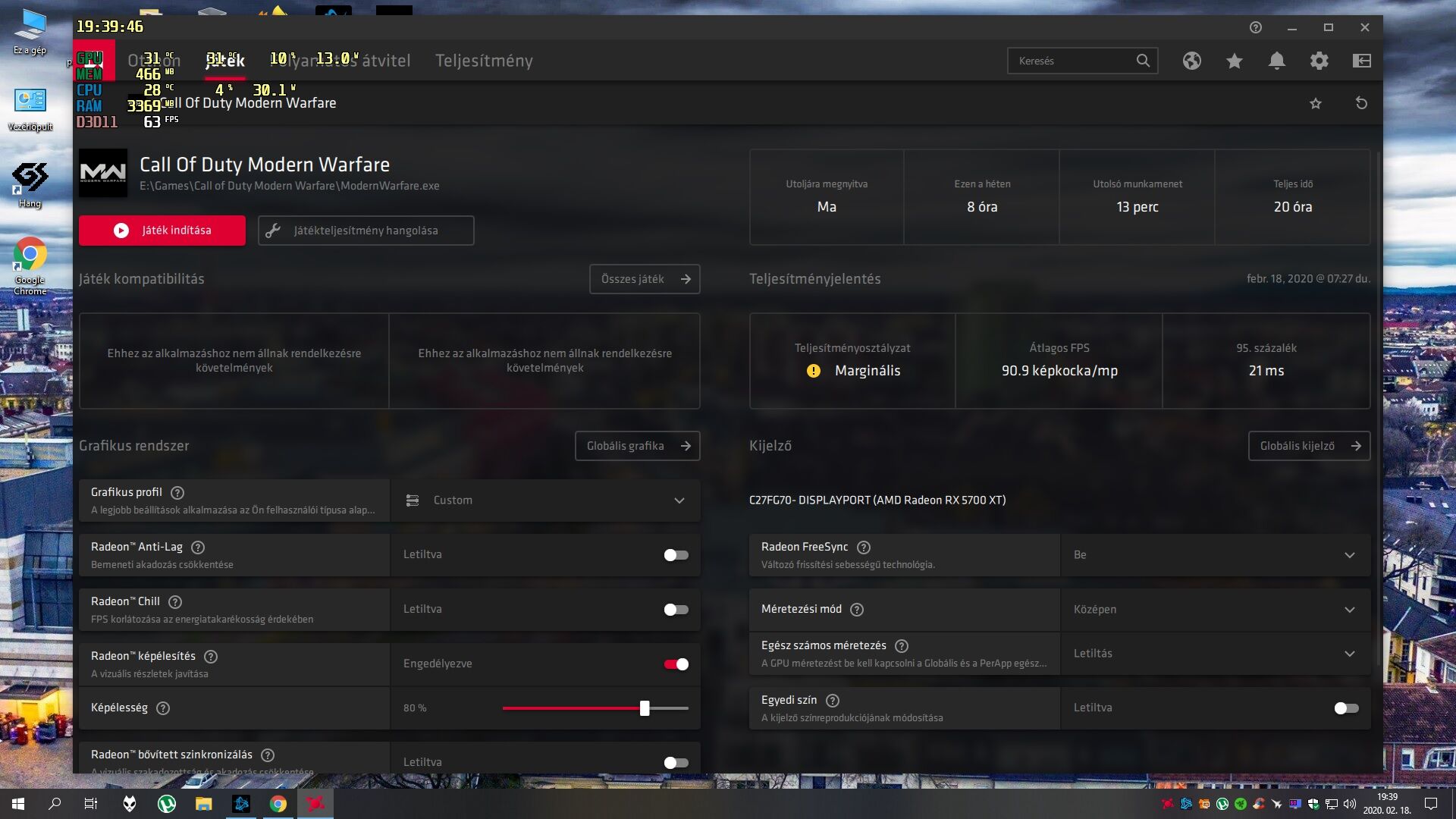Click the Razer tray icon
The height and width of the screenshot is (819, 1456).
coord(1241,804)
